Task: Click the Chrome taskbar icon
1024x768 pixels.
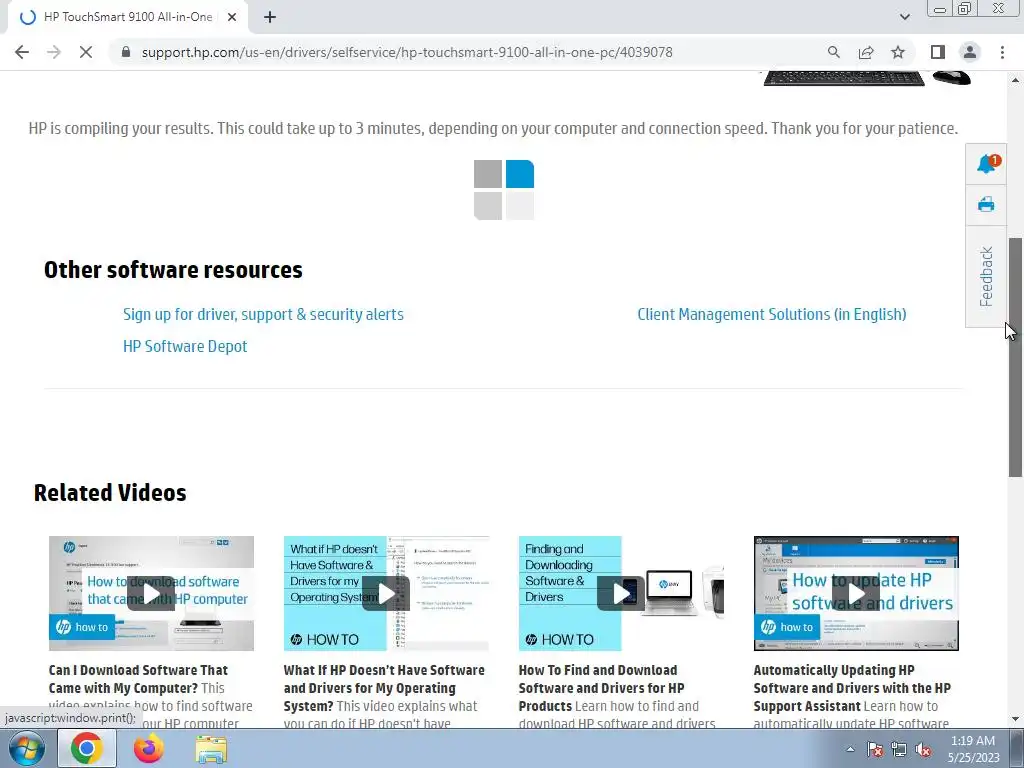Action: coord(87,748)
